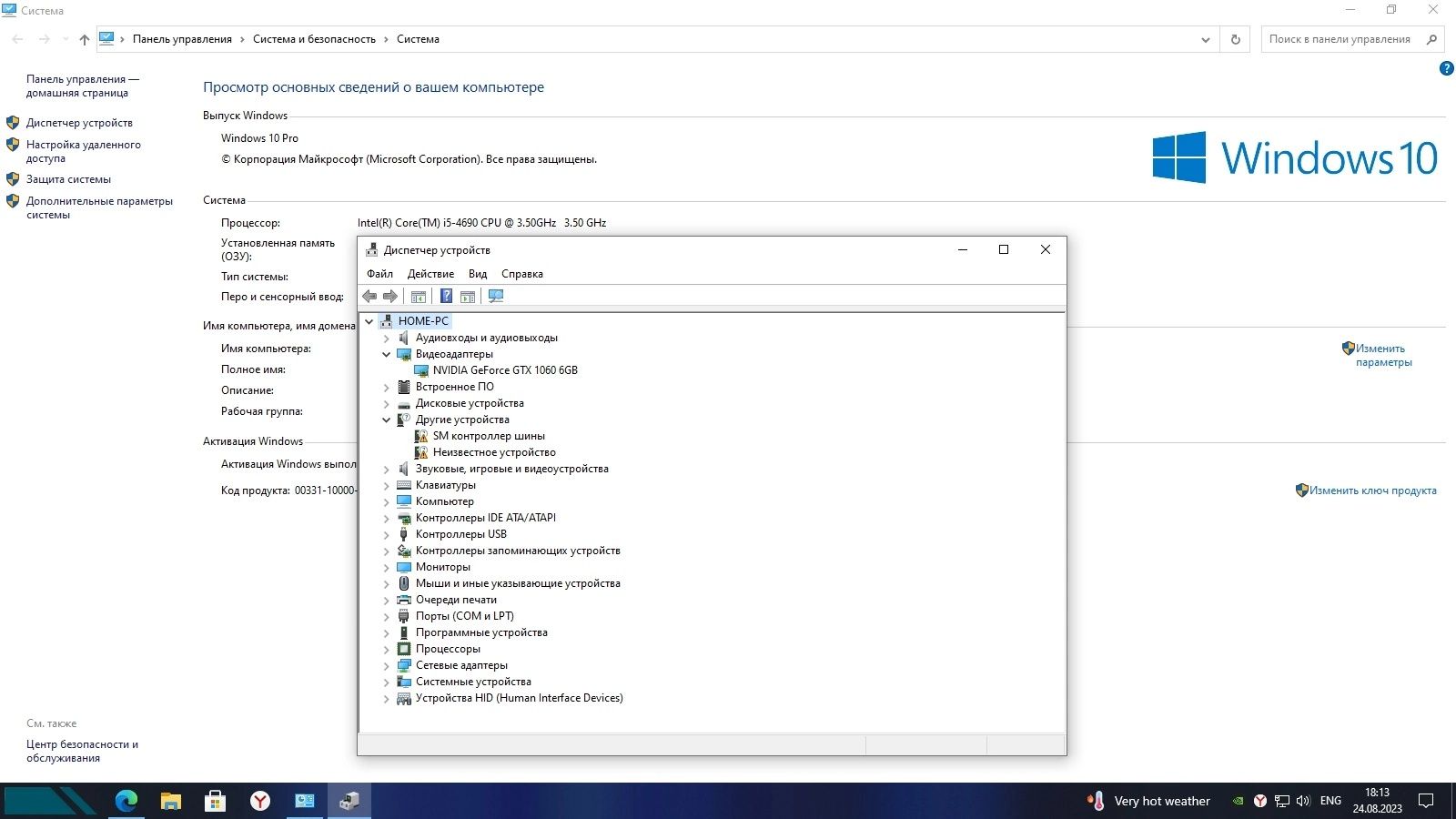
Task: Open File Explorer from the taskbar
Action: tap(170, 801)
